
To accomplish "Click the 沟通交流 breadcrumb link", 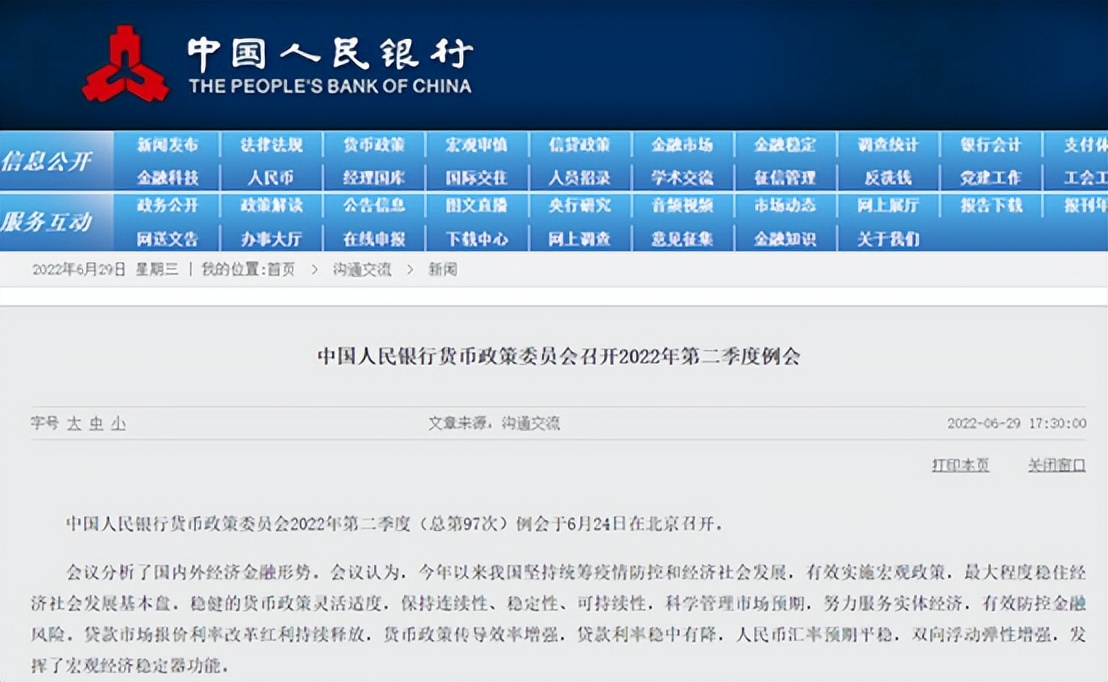I will [x=362, y=270].
